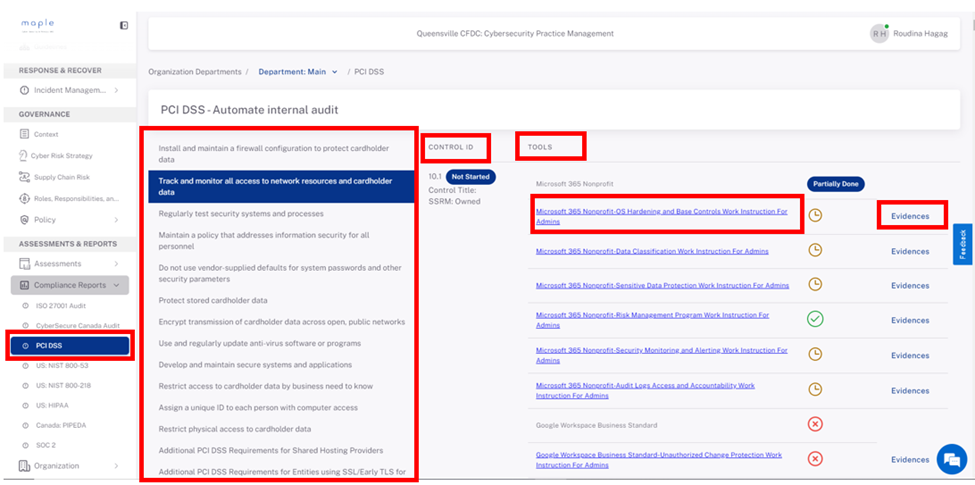Open Risk Management Program Work Instruction link
The width and height of the screenshot is (975, 485).
[652, 320]
